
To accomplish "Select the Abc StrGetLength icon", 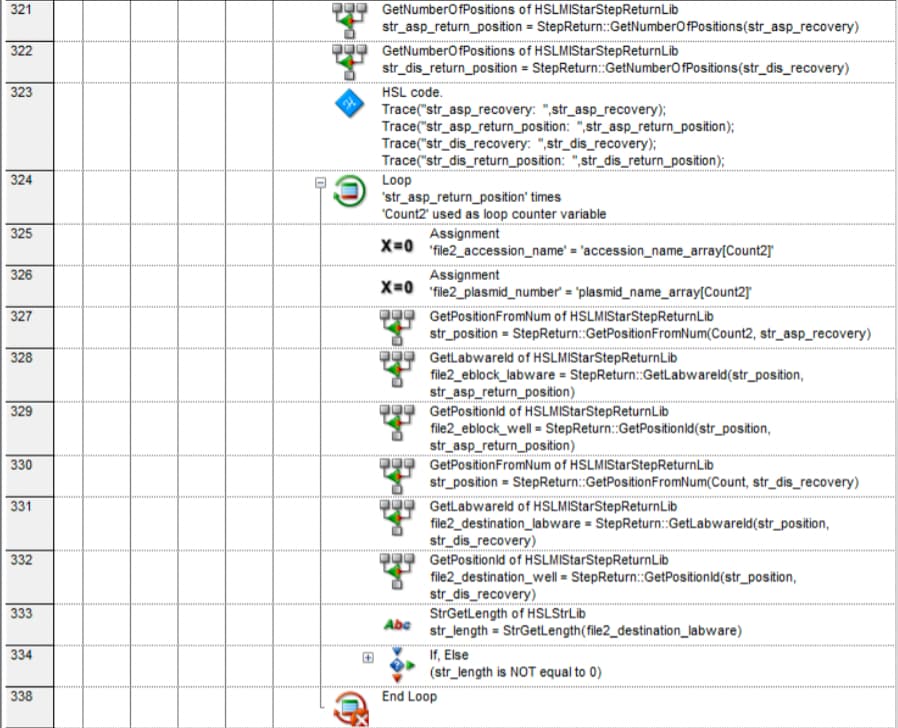I will point(397,624).
